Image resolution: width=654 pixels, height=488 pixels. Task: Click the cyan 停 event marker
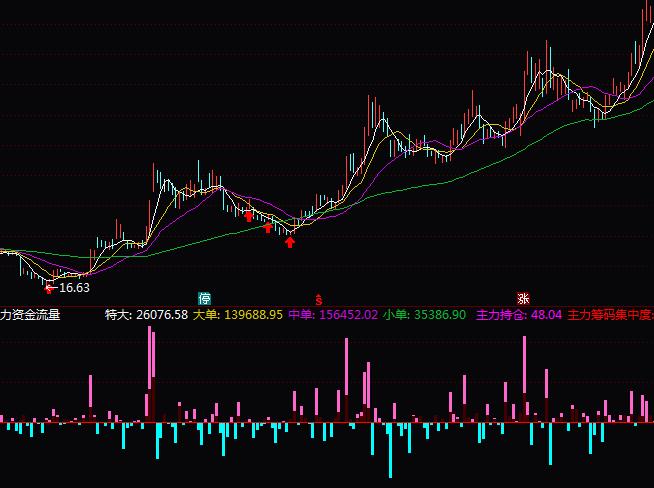(x=205, y=298)
